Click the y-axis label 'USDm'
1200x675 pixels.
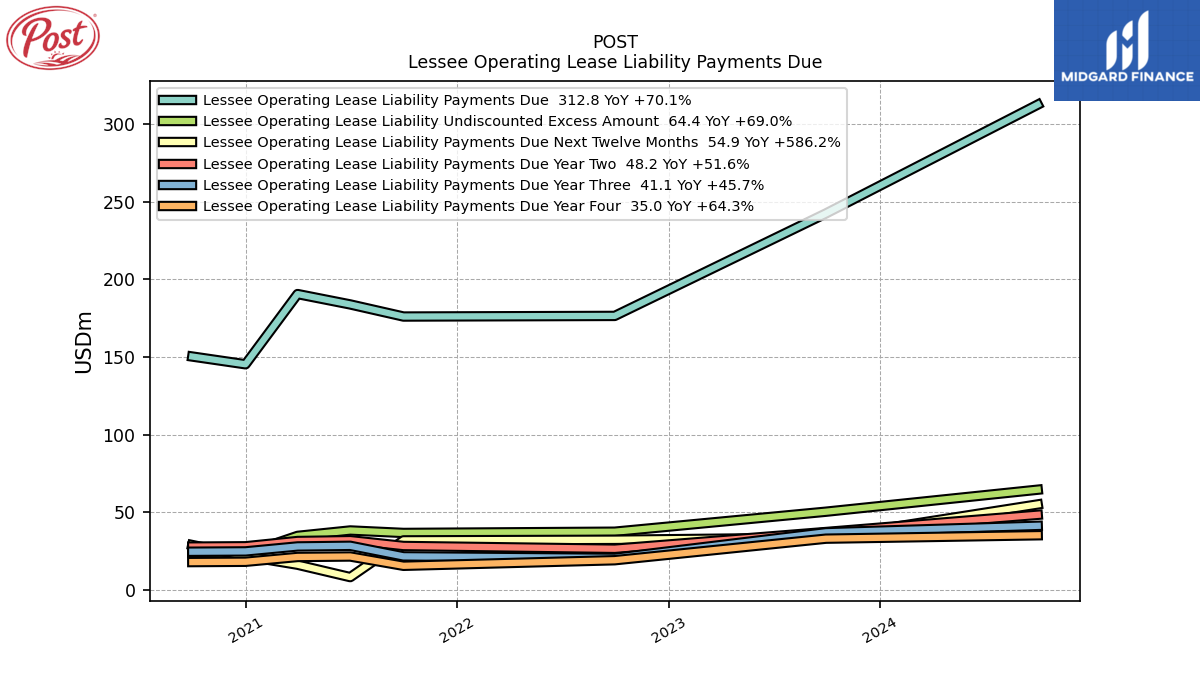pyautogui.click(x=84, y=341)
